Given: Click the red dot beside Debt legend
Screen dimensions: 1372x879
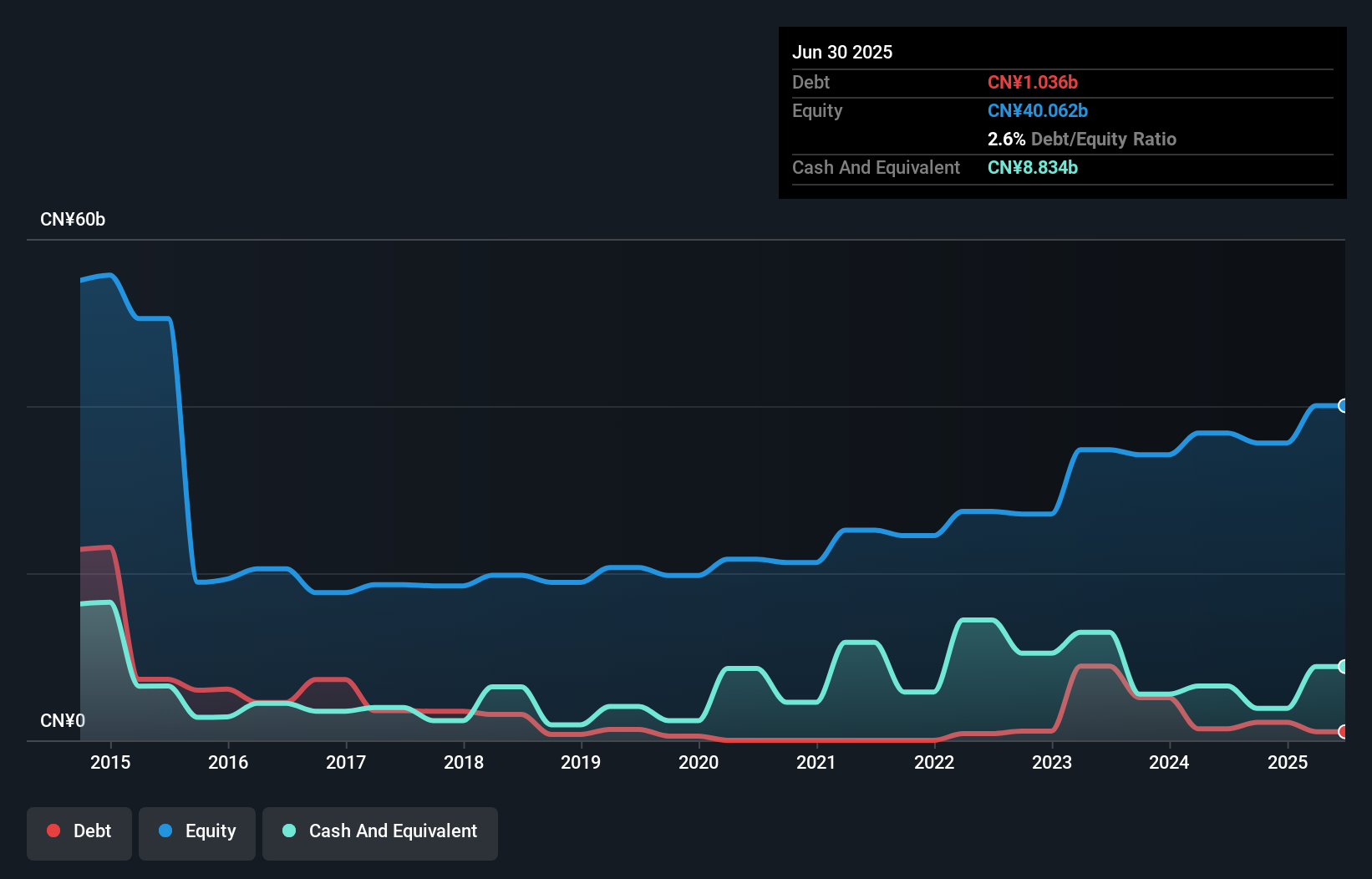Looking at the screenshot, I should pos(53,831).
